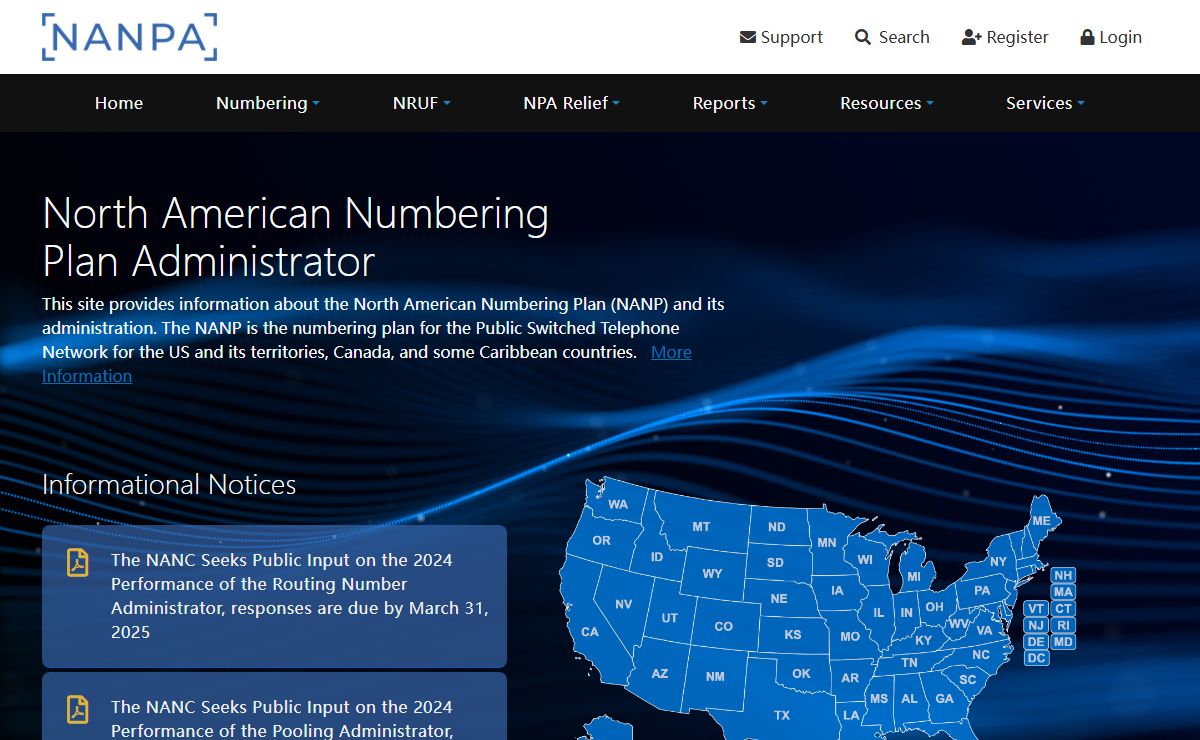Click the RI state label button
The height and width of the screenshot is (740, 1200).
pyautogui.click(x=1063, y=625)
